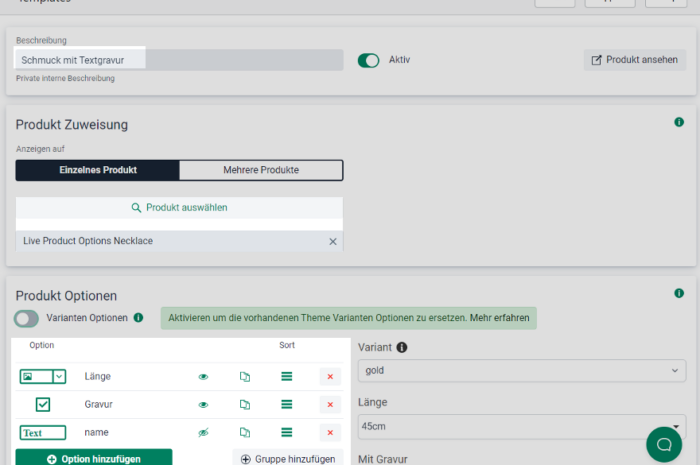700x465 pixels.
Task: Duplicate the name option
Action: (244, 433)
